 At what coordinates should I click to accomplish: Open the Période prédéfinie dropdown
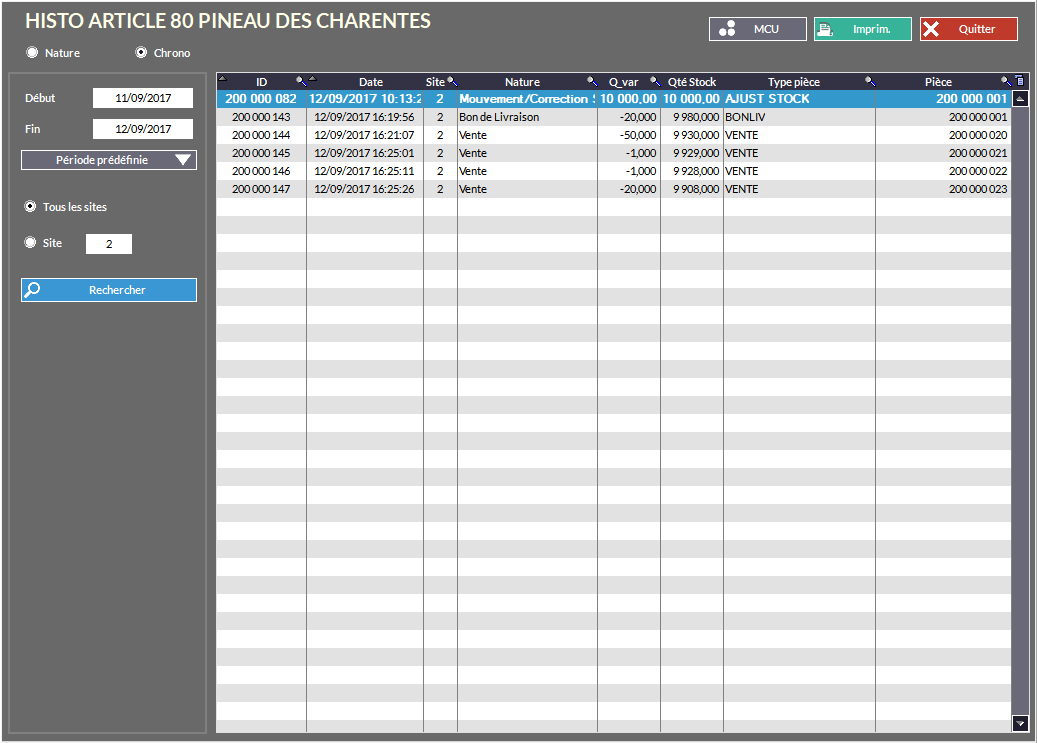[x=109, y=160]
